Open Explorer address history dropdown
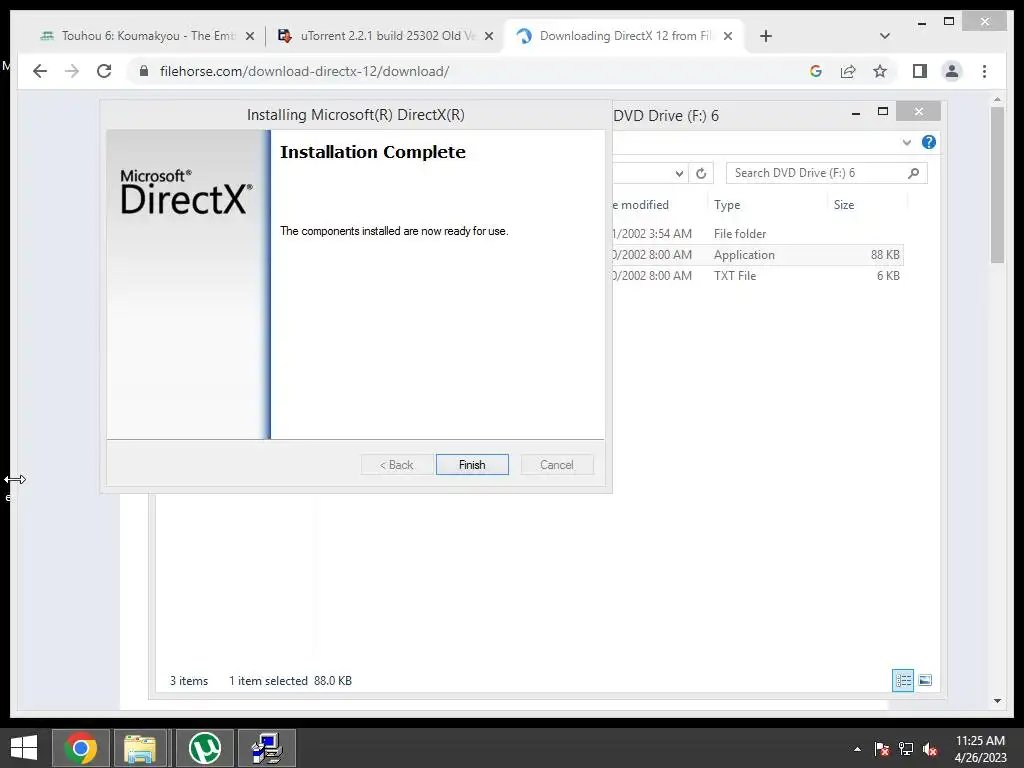 click(x=679, y=173)
